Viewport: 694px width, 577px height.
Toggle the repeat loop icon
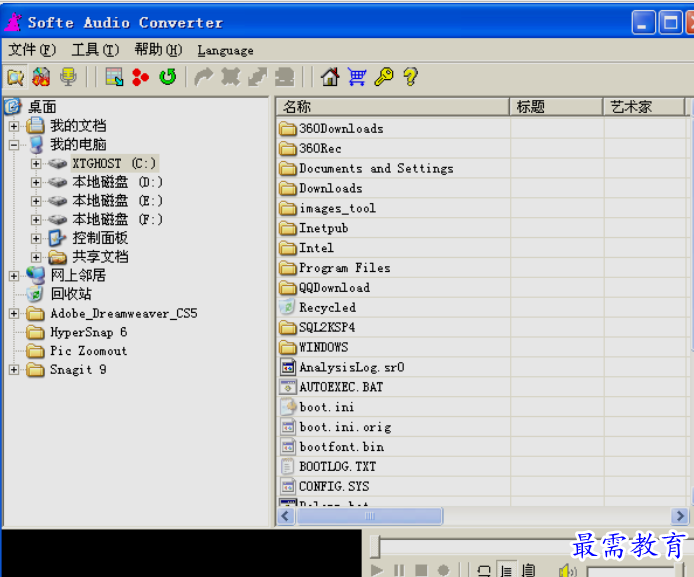tap(484, 570)
